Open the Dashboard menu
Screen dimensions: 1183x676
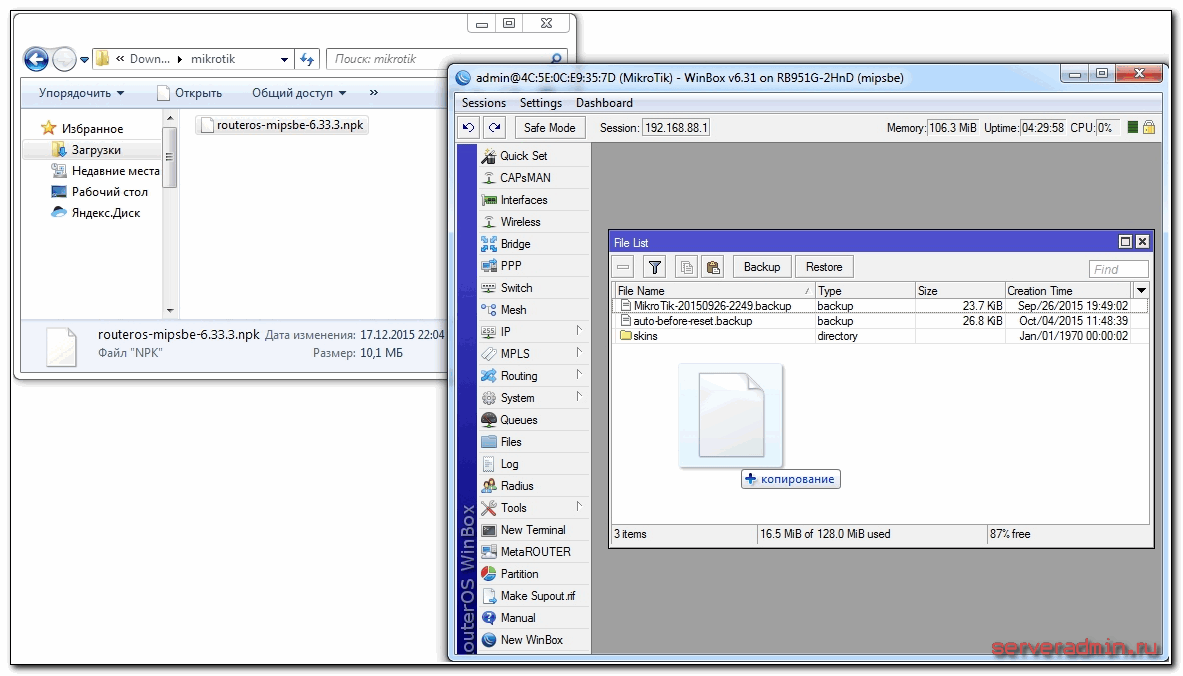point(604,103)
